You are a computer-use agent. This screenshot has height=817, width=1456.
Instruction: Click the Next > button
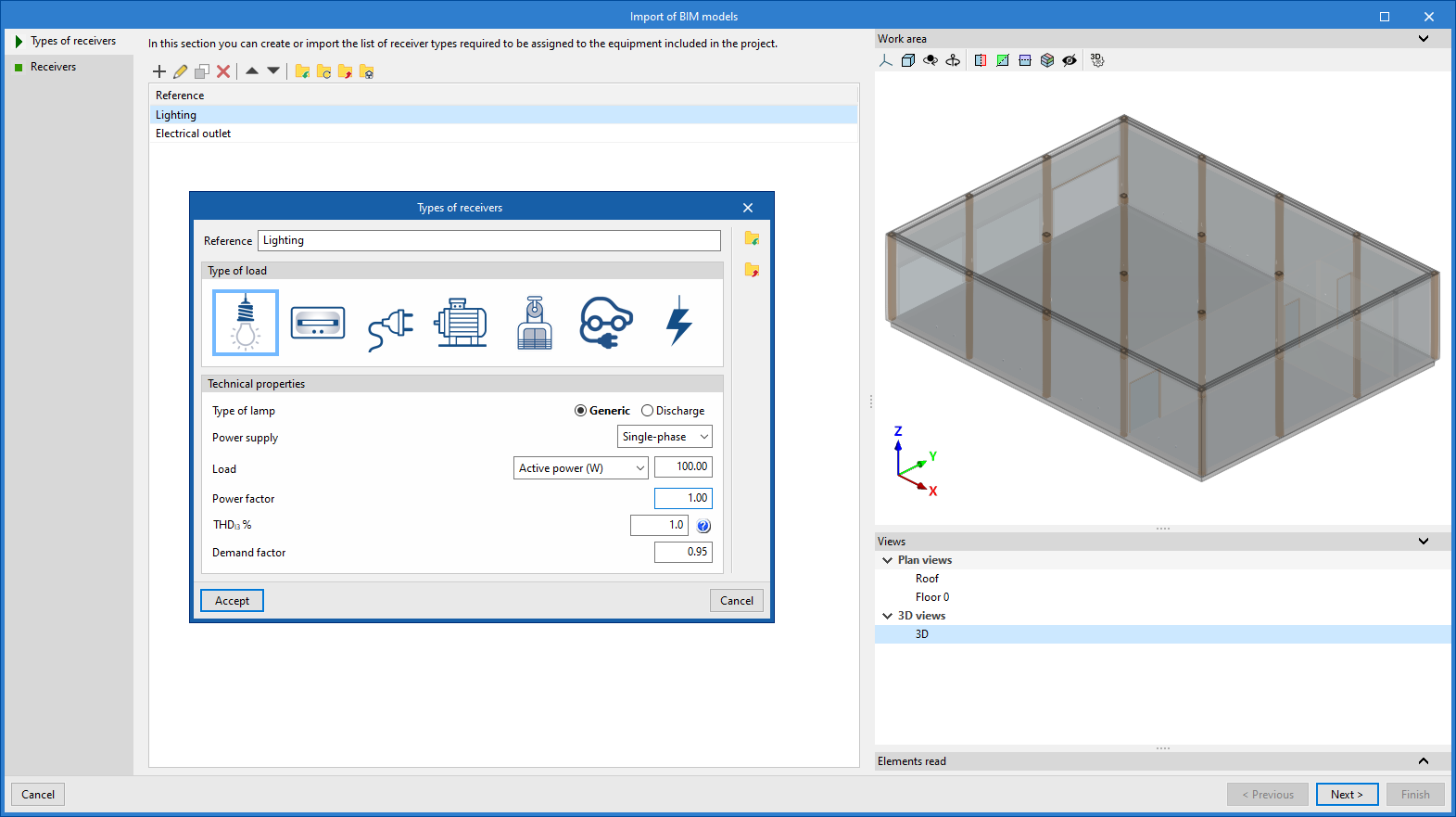pos(1347,795)
